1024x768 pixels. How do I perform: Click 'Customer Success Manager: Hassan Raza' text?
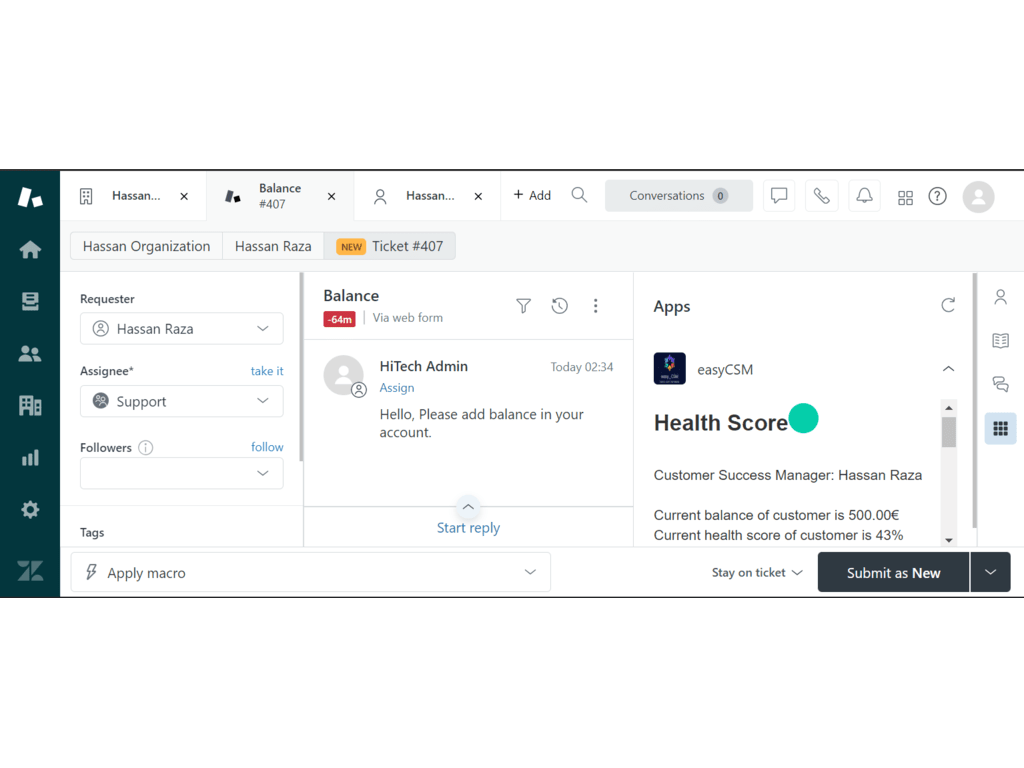[788, 475]
